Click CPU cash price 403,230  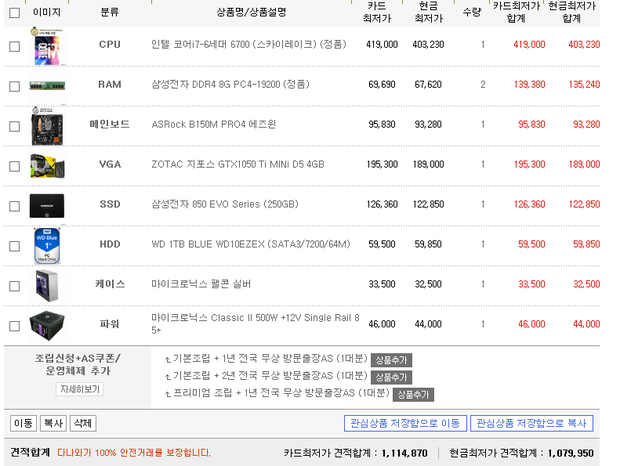pos(428,44)
